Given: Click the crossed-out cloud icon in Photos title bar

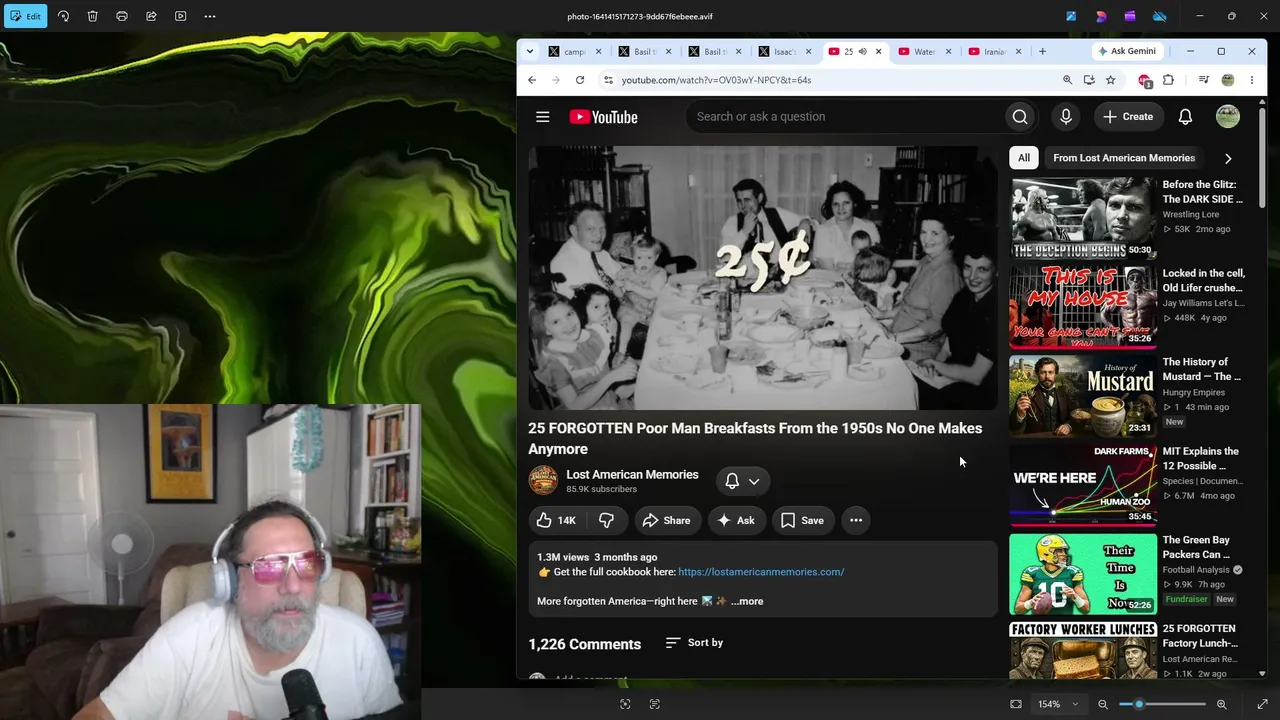Looking at the screenshot, I should 1160,16.
